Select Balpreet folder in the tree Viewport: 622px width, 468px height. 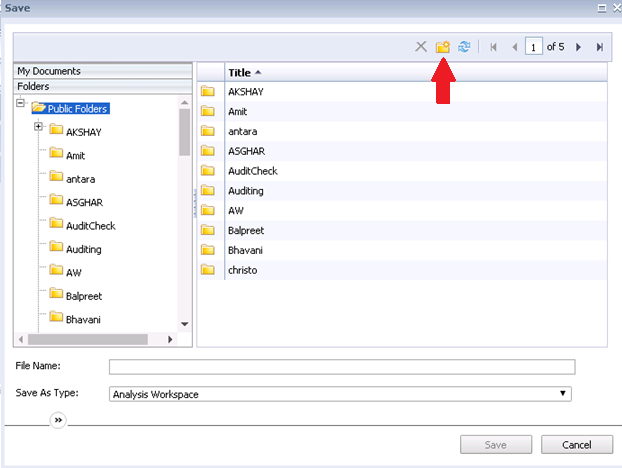(x=84, y=296)
